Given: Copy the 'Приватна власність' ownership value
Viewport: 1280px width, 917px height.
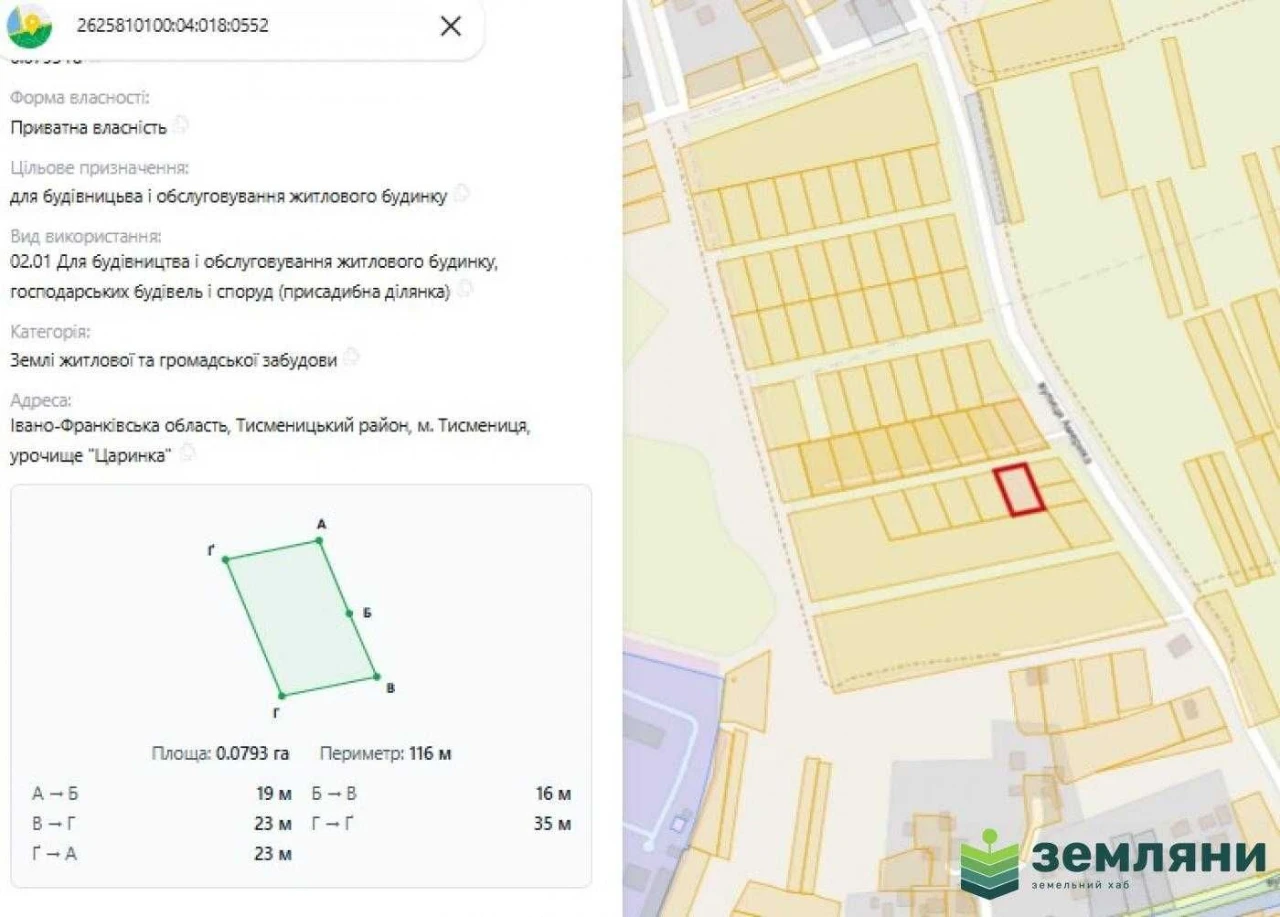Looking at the screenshot, I should coord(180,126).
